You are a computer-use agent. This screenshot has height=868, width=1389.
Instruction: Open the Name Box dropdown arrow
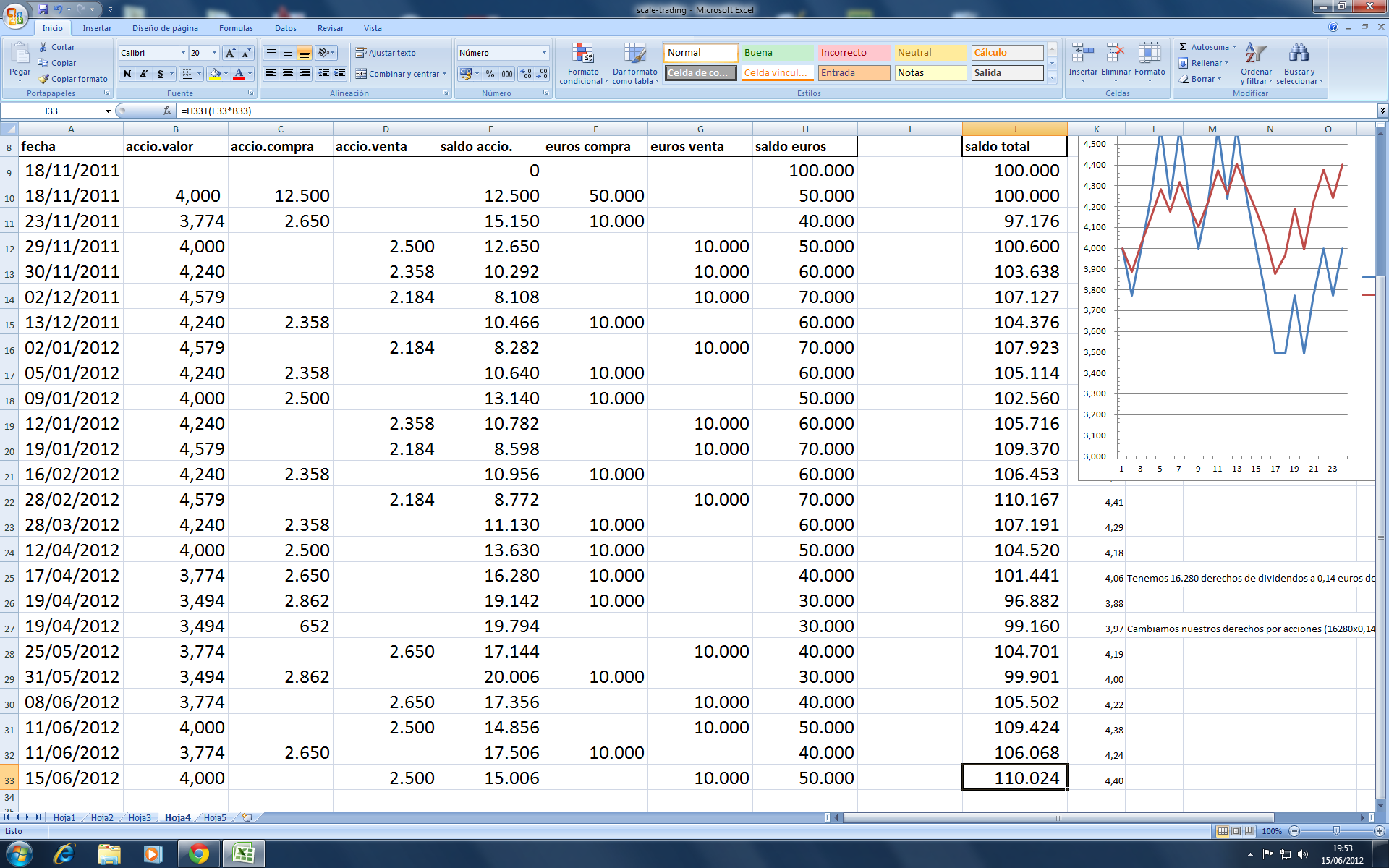tap(108, 111)
